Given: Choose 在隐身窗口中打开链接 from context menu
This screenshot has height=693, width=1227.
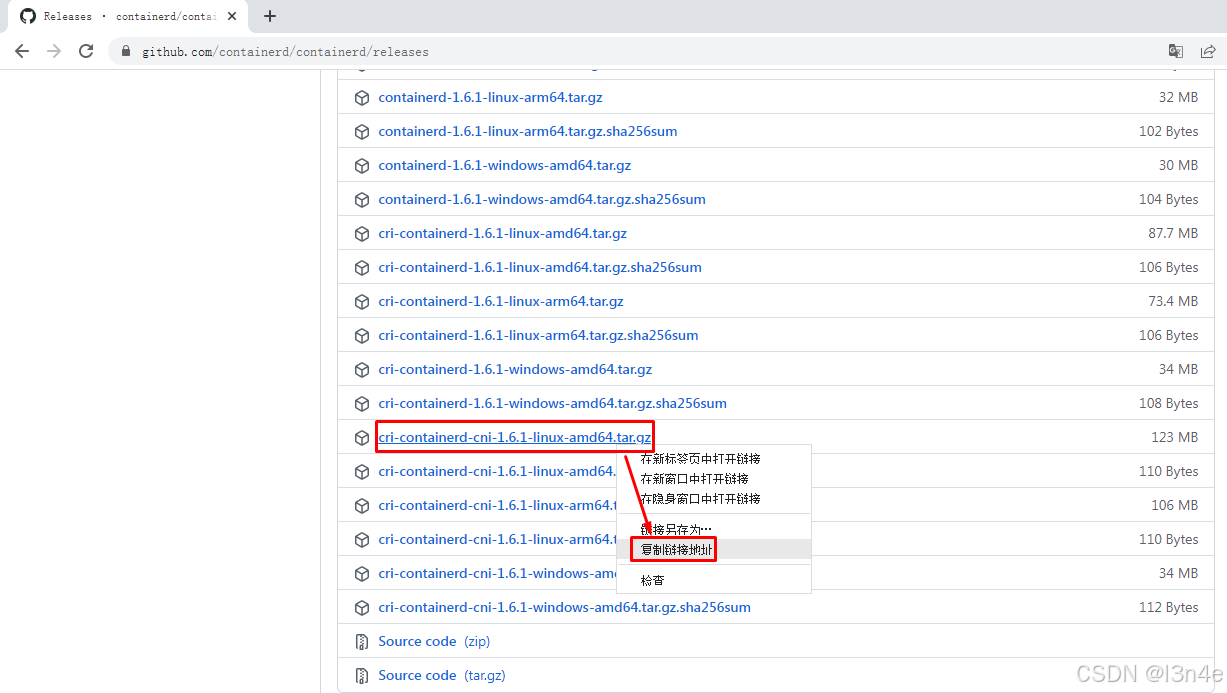Looking at the screenshot, I should pos(713,499).
